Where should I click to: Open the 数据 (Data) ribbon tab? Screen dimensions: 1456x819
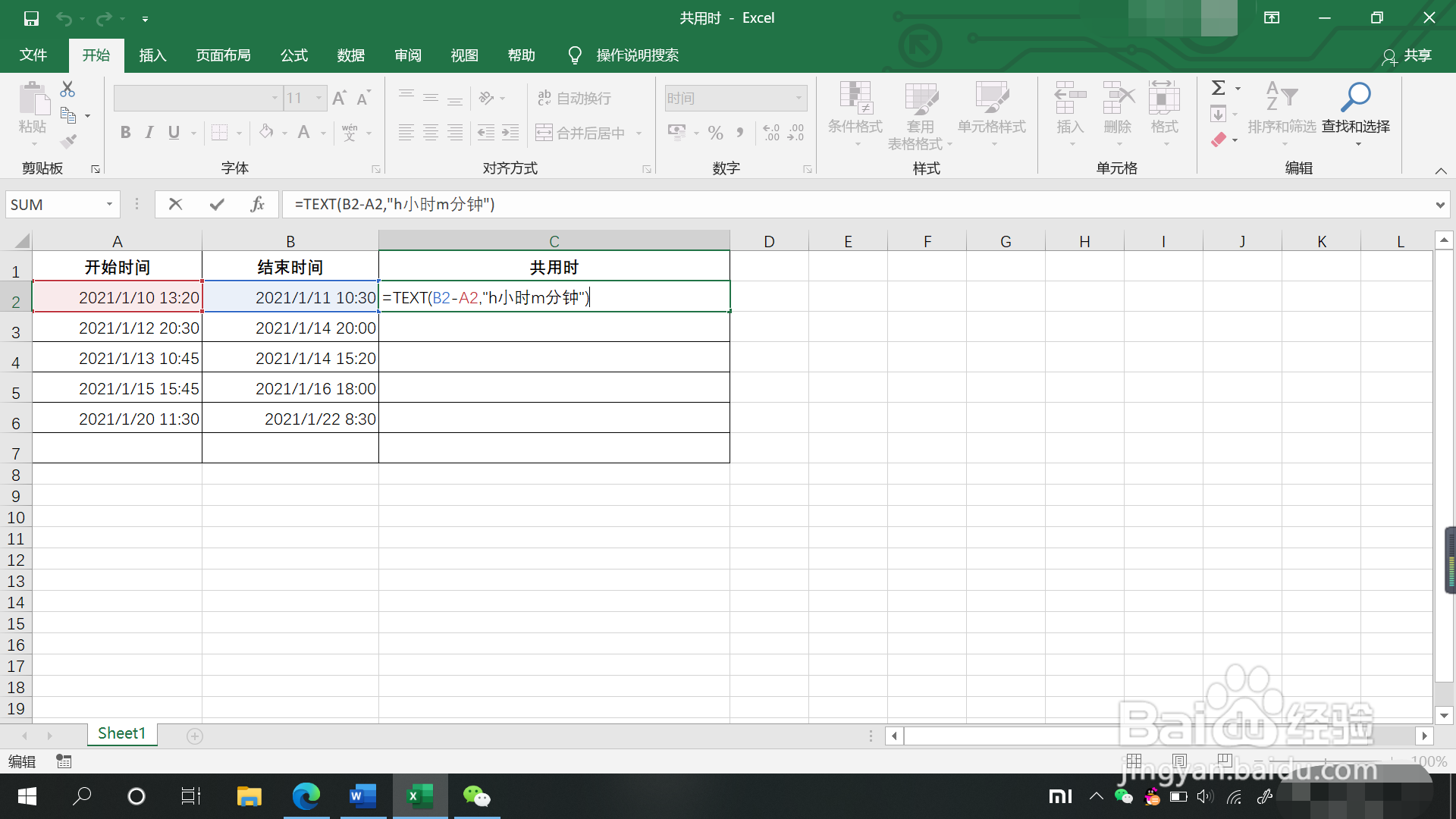click(350, 55)
